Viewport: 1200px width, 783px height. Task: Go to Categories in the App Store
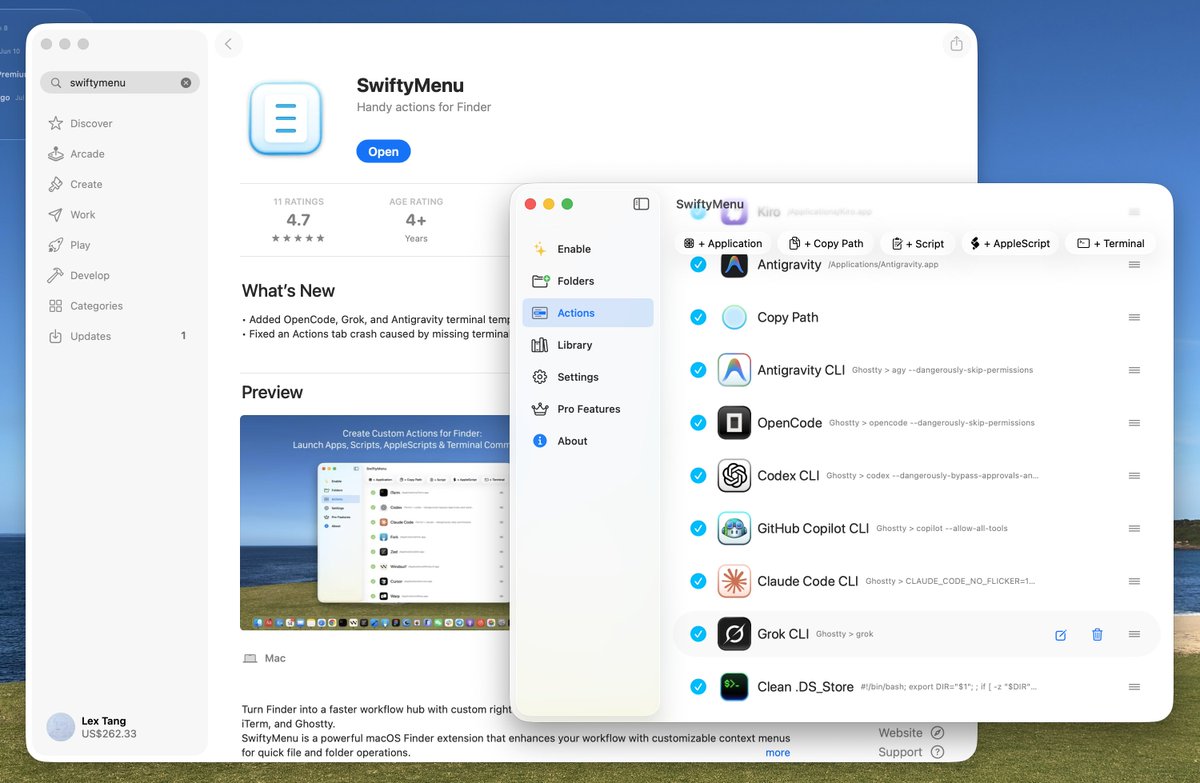point(118,306)
